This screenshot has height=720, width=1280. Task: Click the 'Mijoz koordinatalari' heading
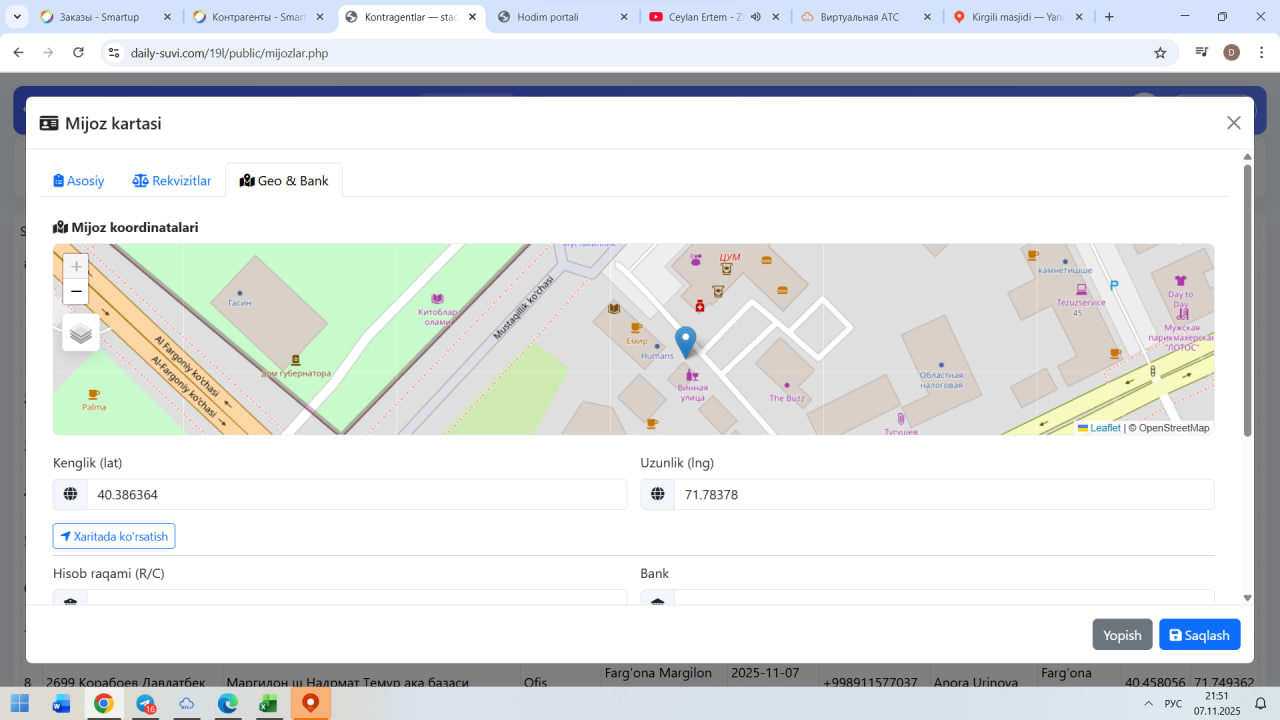click(x=135, y=227)
